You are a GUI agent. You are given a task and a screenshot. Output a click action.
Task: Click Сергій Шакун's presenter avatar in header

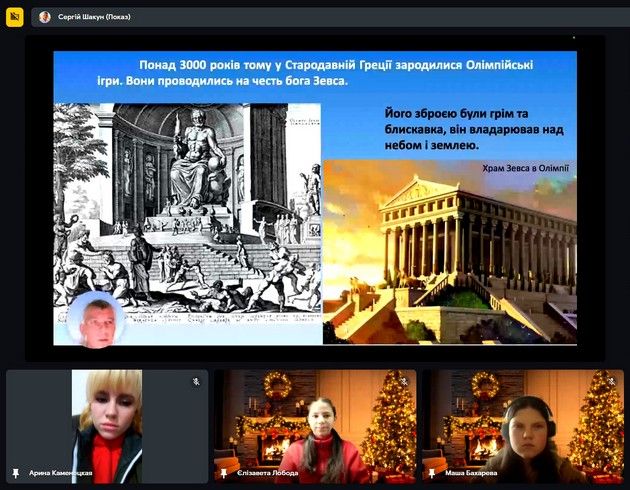coord(45,17)
